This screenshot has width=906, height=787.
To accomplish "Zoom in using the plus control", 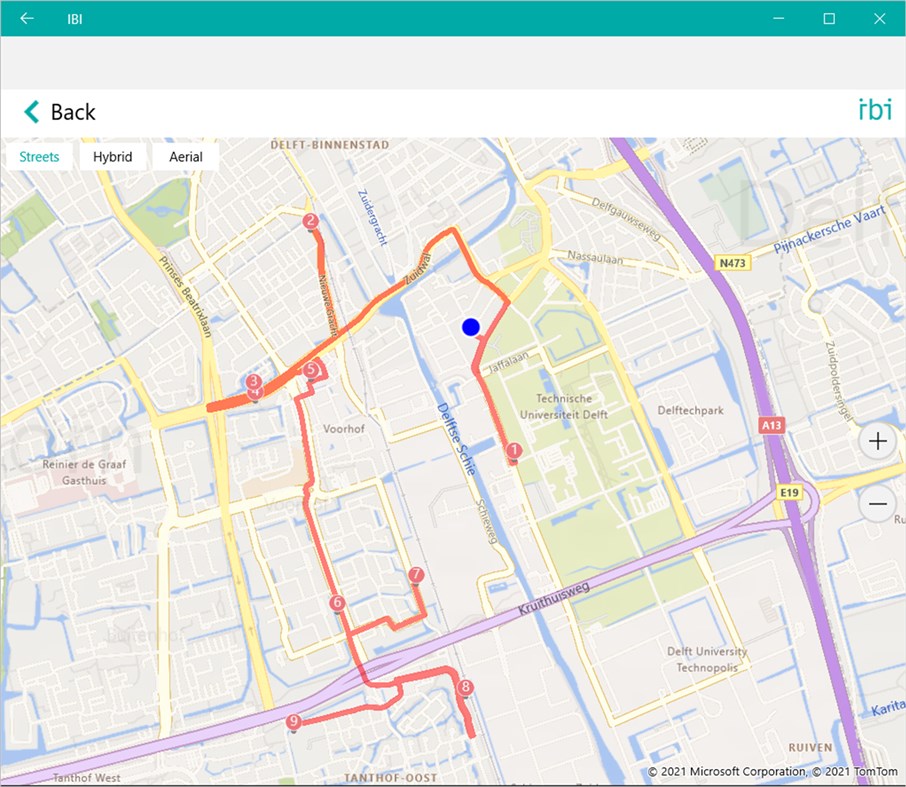I will pyautogui.click(x=877, y=440).
